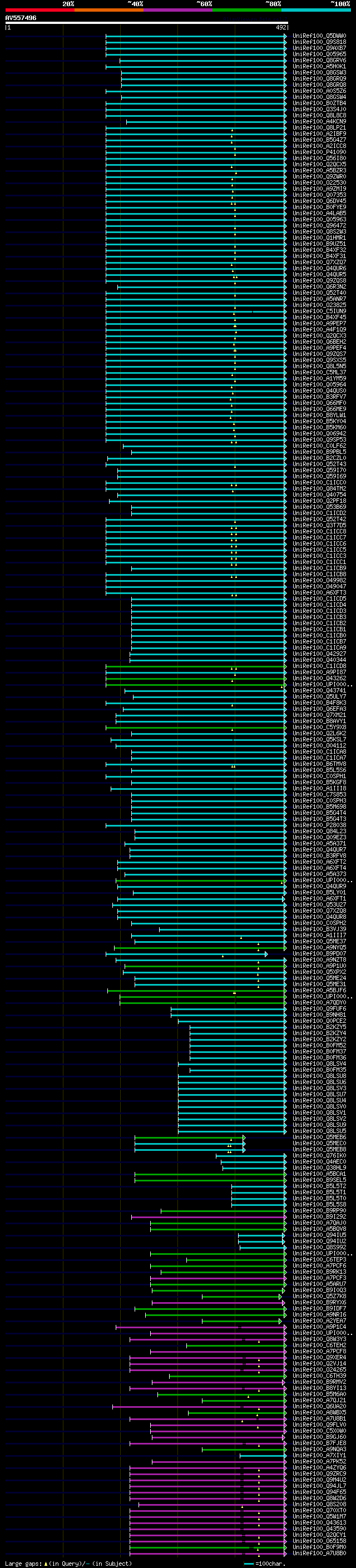Open entry UniRef100_A9ZMI9
The width and height of the screenshot is (356, 1568).
(x=319, y=189)
